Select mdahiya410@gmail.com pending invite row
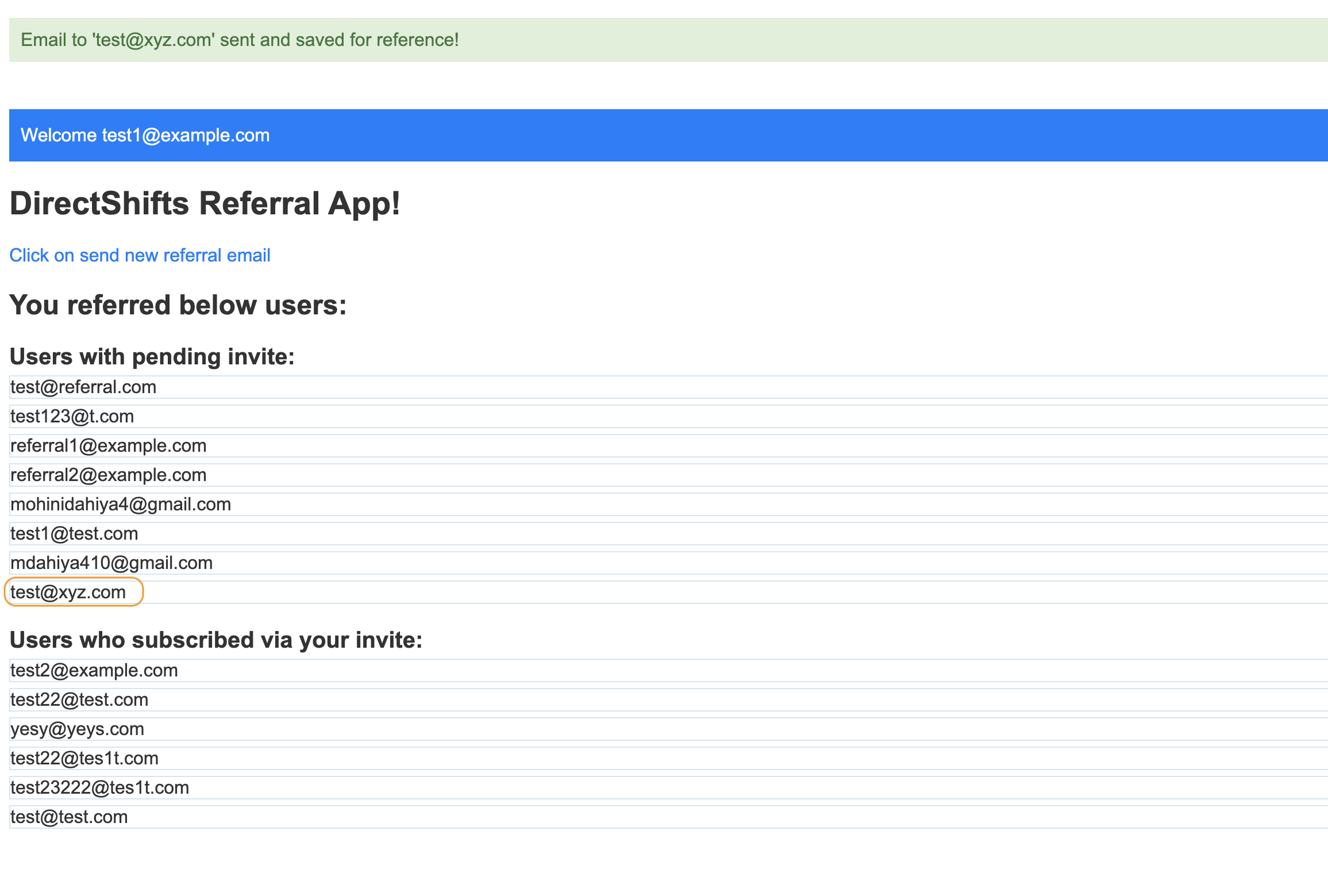This screenshot has width=1328, height=896. coord(111,563)
